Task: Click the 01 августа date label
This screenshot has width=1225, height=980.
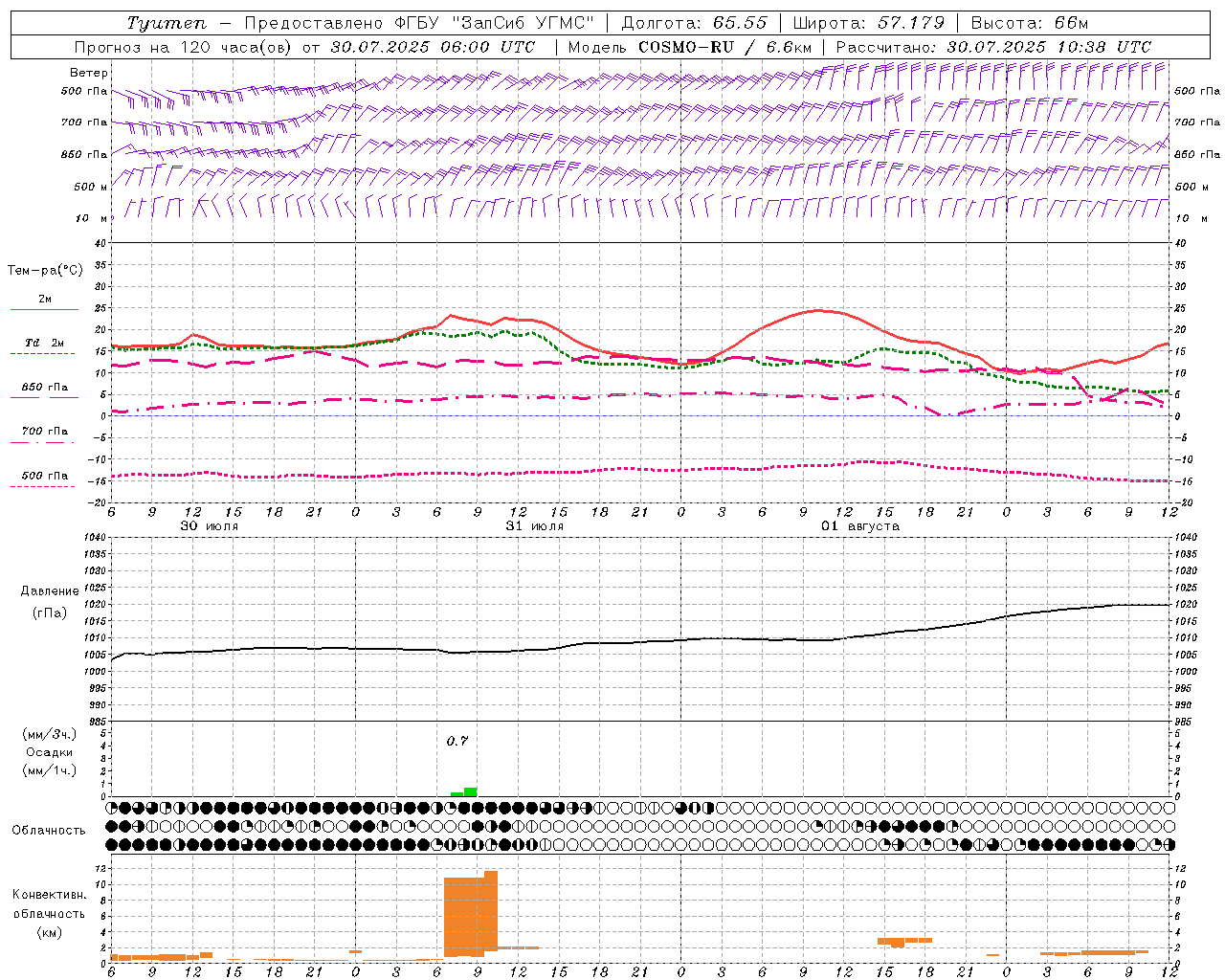Action: coord(860,526)
